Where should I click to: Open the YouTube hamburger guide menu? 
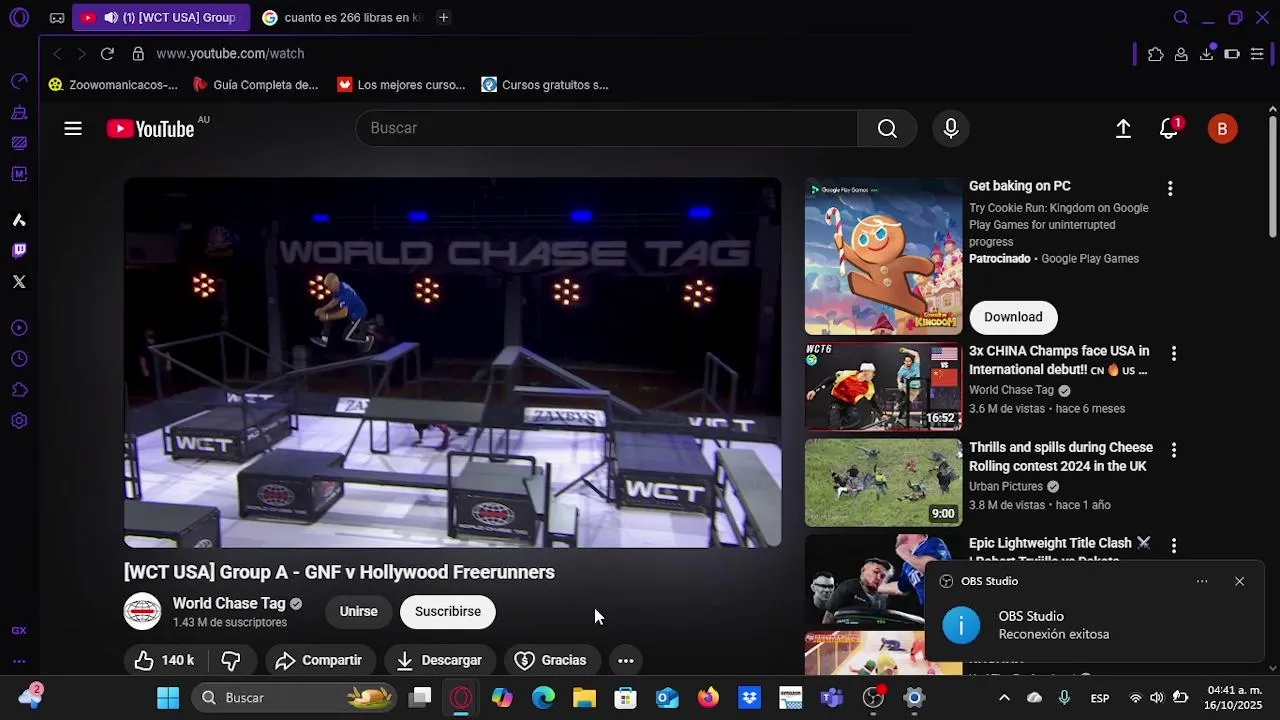pyautogui.click(x=73, y=128)
